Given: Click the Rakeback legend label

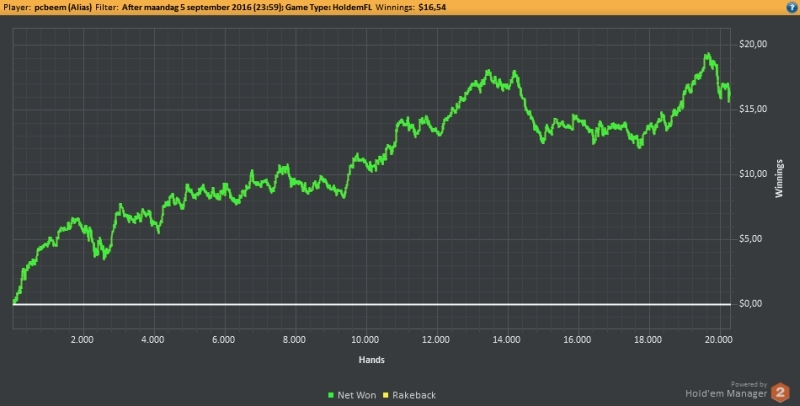Looking at the screenshot, I should click(414, 395).
